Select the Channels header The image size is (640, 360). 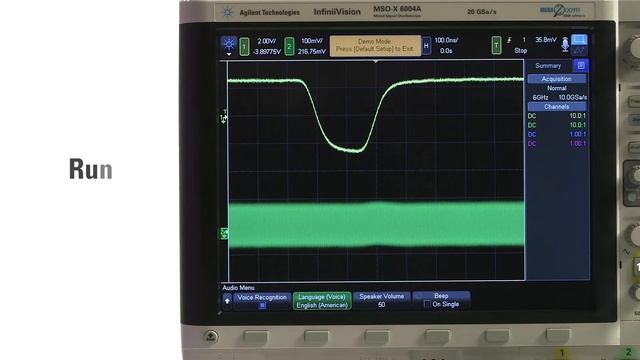pos(556,107)
